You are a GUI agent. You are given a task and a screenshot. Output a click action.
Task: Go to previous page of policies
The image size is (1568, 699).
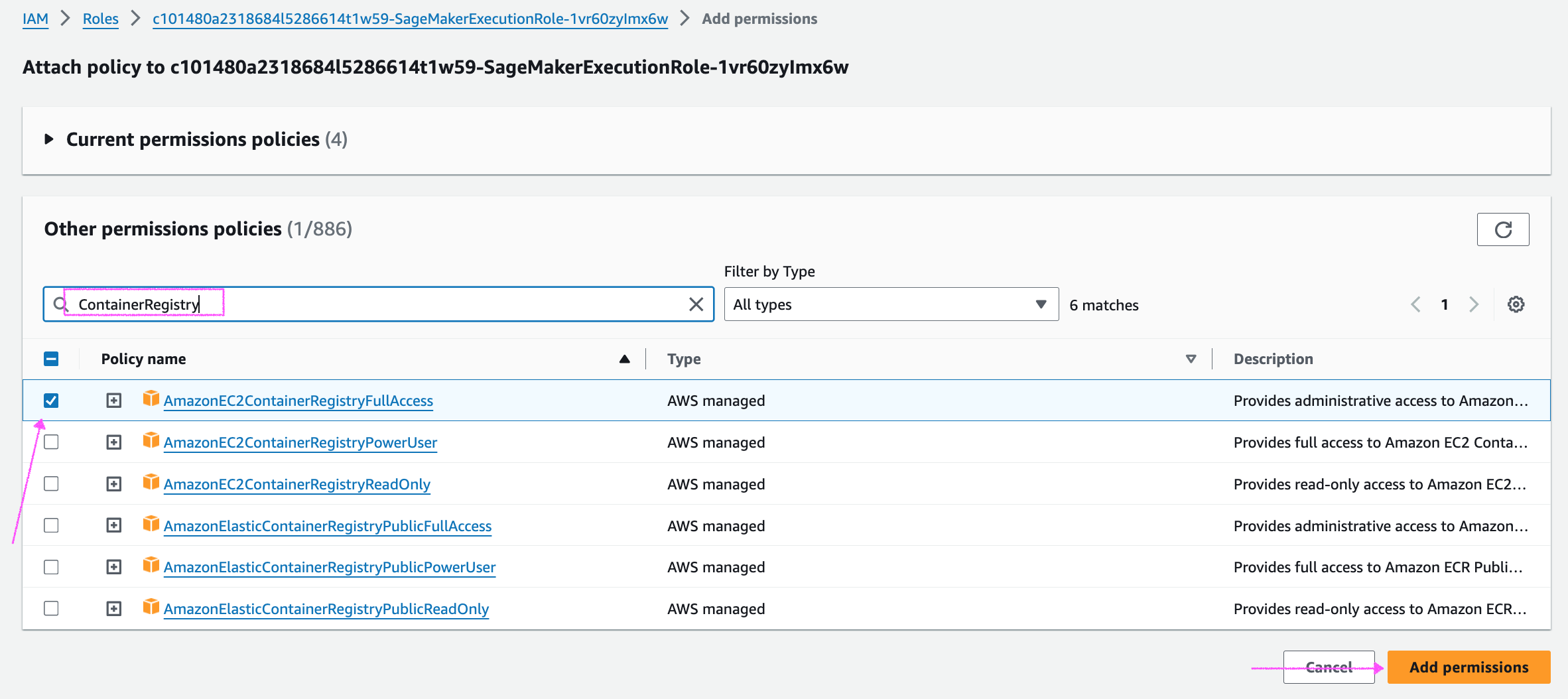click(1415, 304)
